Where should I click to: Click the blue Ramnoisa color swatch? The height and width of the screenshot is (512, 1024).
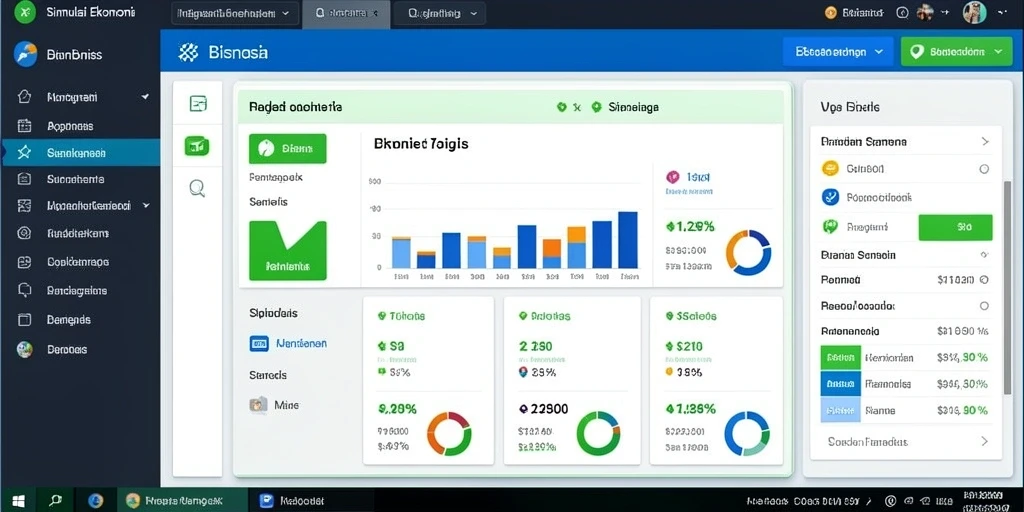840,384
